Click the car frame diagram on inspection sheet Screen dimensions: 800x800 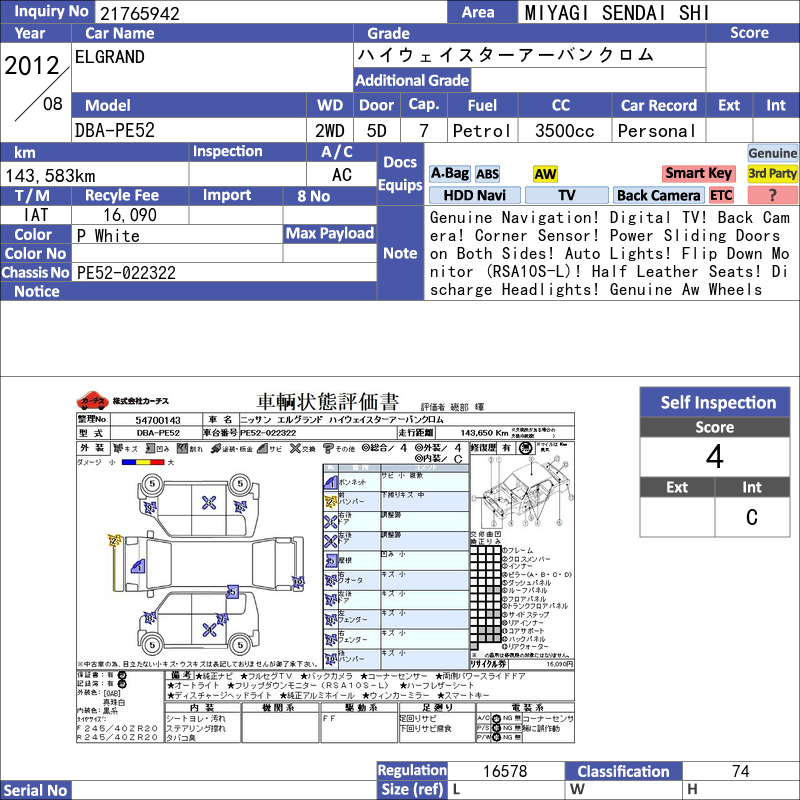click(522, 491)
